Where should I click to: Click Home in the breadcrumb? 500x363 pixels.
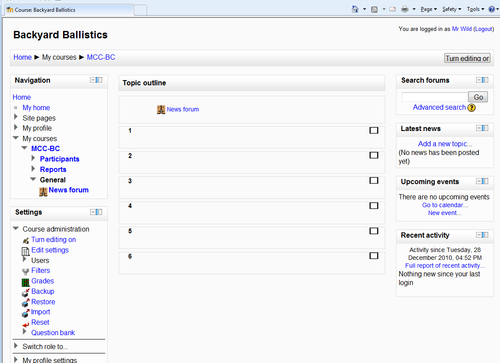(x=22, y=57)
